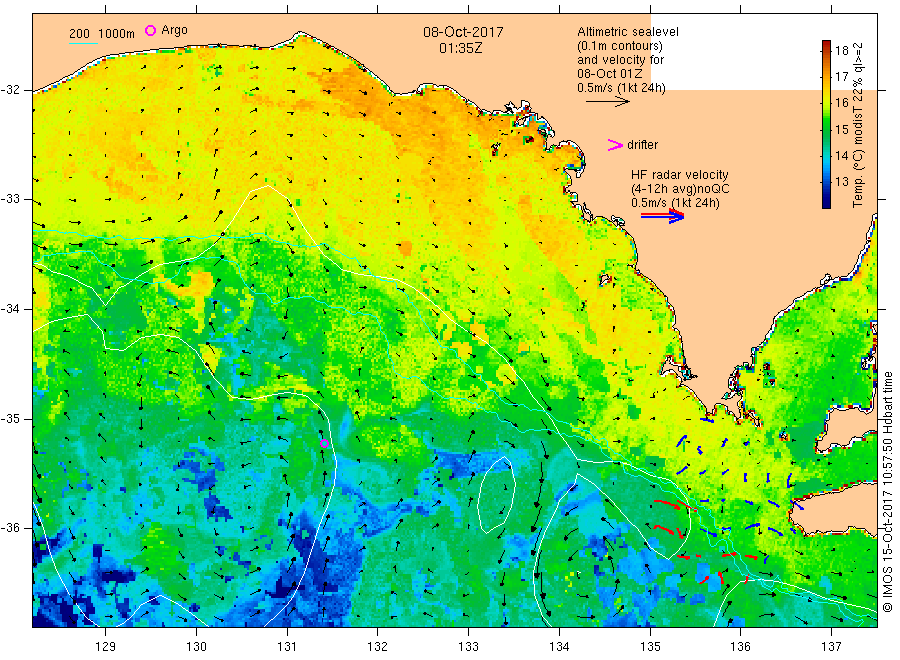Click the 130 longitude axis label

coord(196,647)
